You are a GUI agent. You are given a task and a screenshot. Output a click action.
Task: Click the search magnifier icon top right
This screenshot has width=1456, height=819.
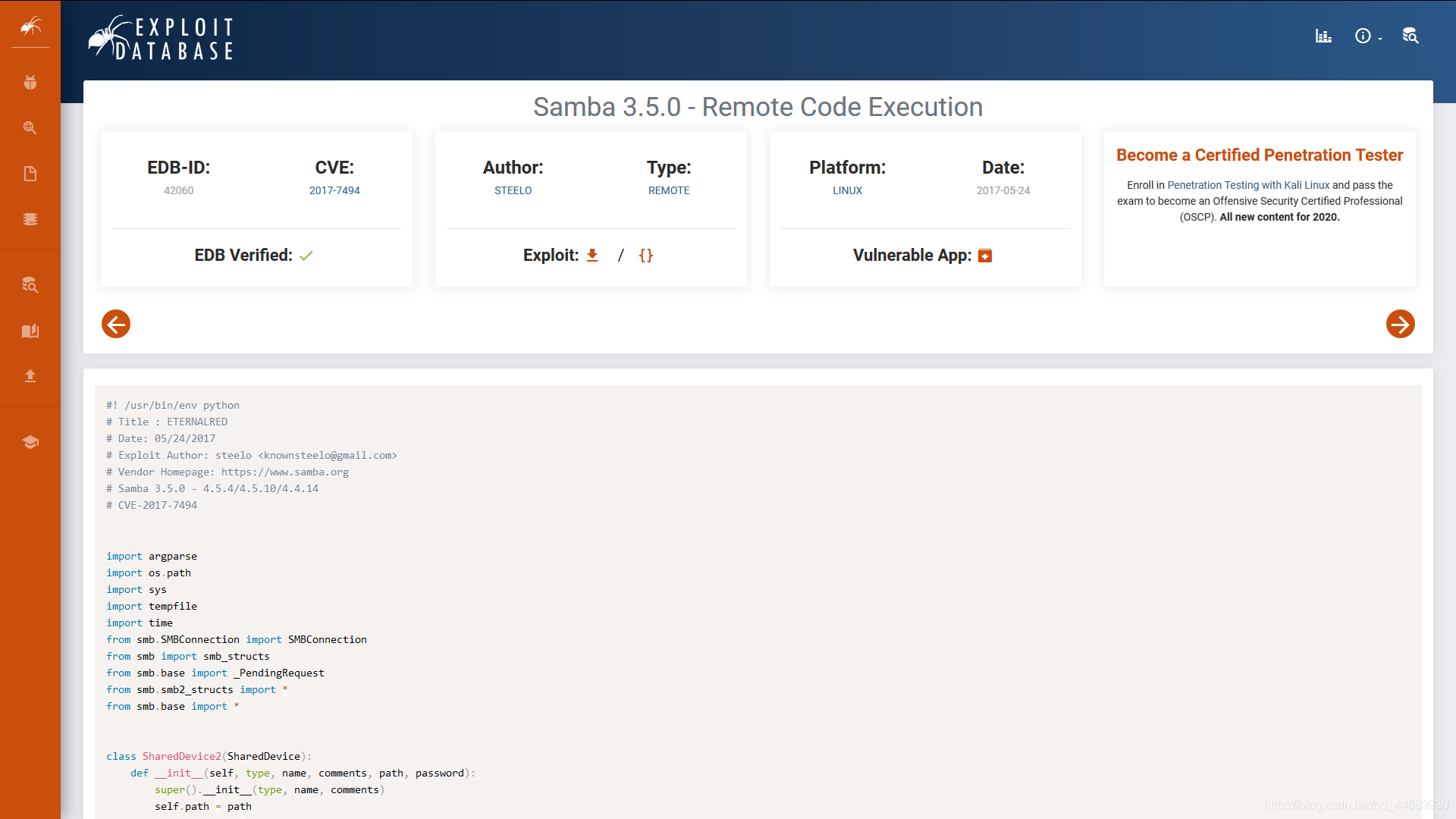[x=1411, y=35]
